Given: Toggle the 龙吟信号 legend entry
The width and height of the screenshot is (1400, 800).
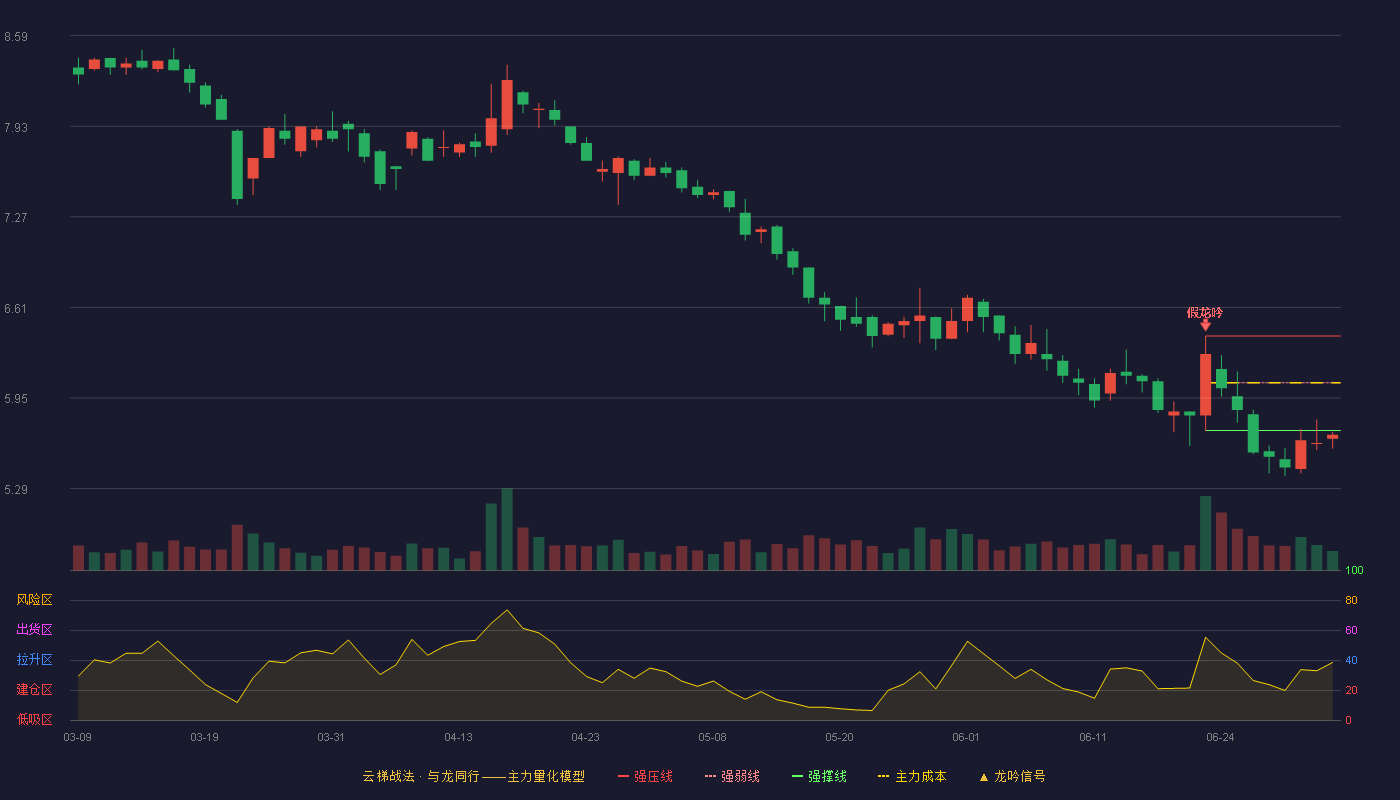Looking at the screenshot, I should [1011, 776].
